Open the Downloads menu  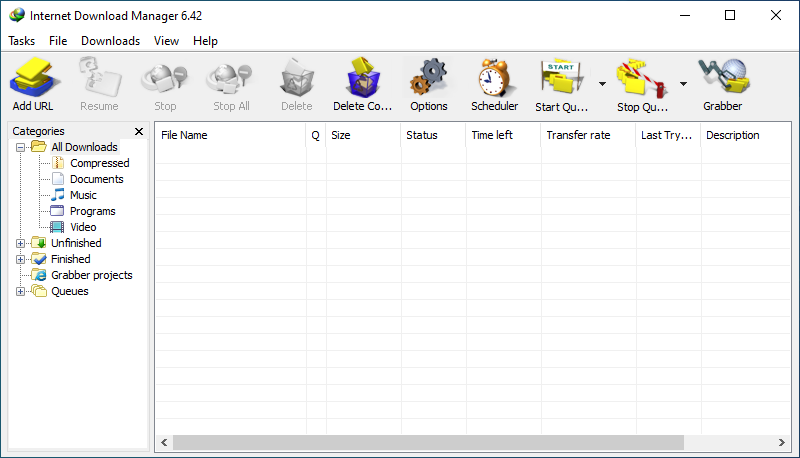click(111, 41)
